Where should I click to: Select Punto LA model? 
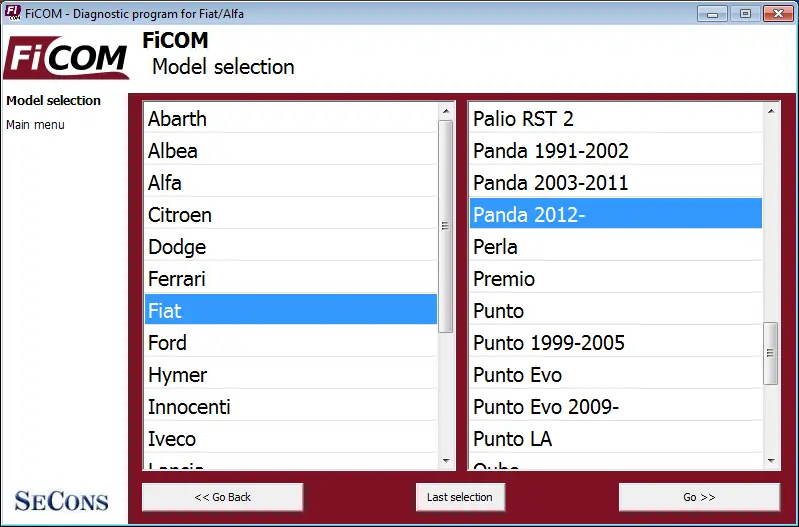(616, 439)
